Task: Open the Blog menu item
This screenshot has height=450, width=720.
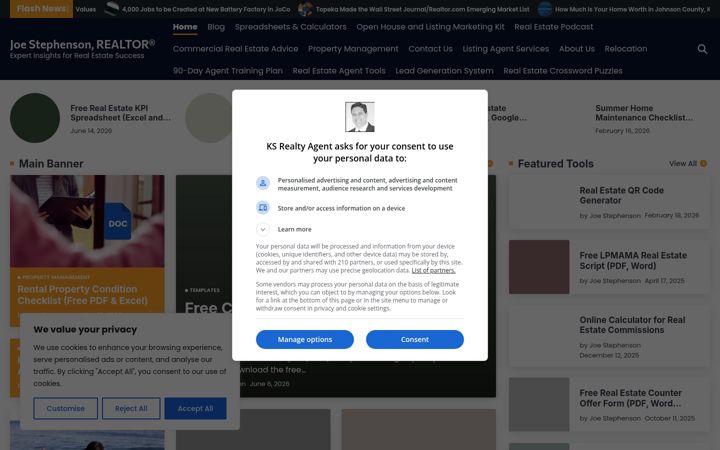Action: click(x=216, y=27)
